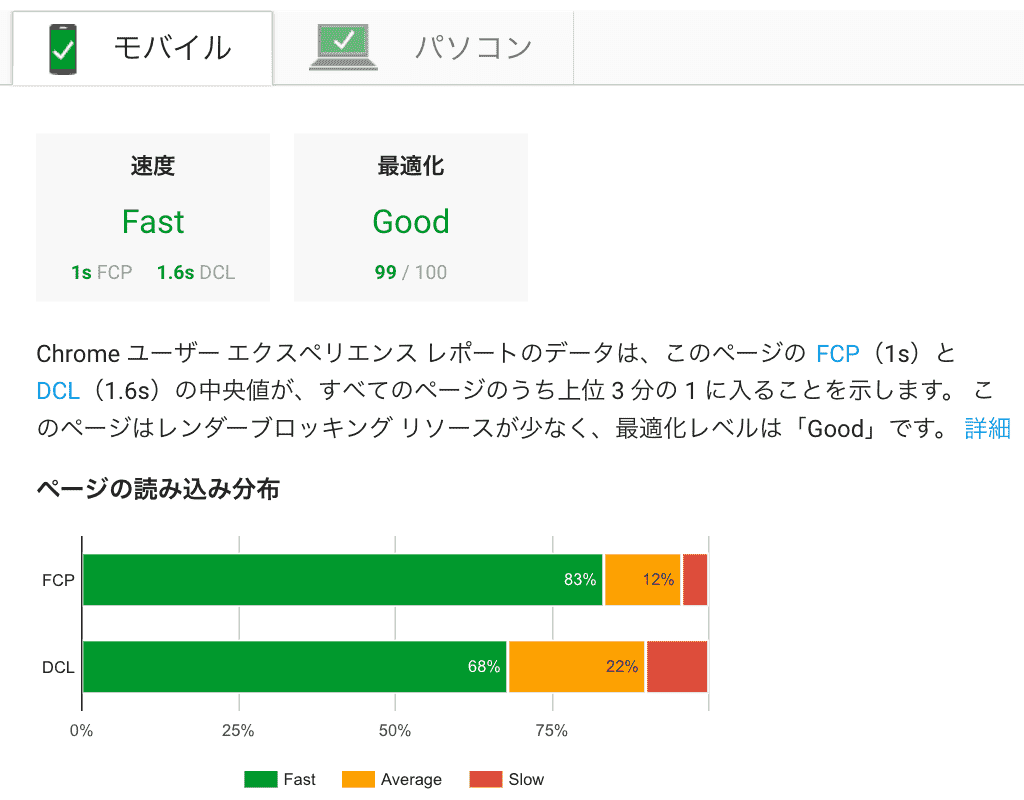The image size is (1024, 800).
Task: Open the DCL link in description
Action: [x=57, y=391]
